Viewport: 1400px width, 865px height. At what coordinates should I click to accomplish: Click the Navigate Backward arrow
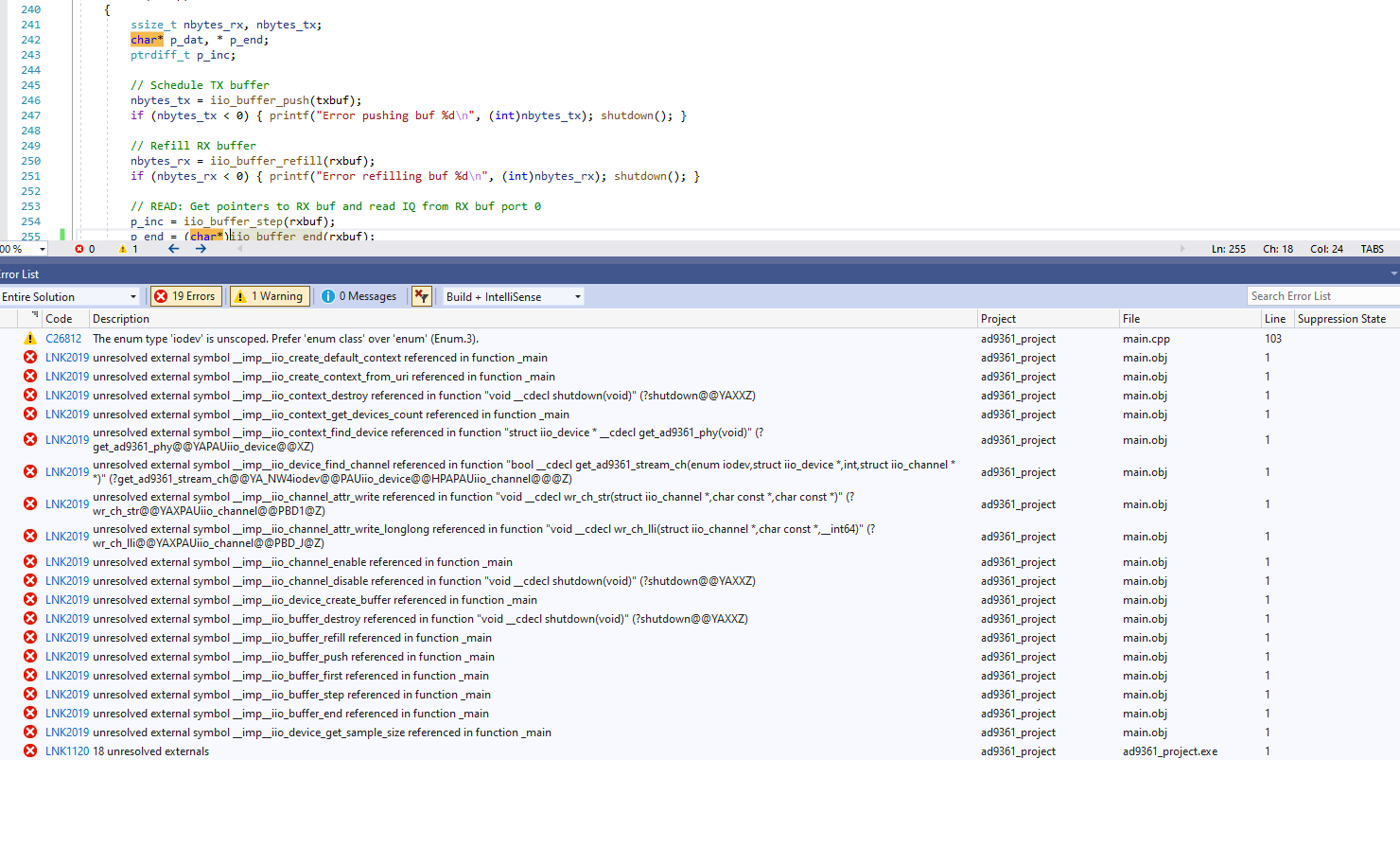(172, 248)
